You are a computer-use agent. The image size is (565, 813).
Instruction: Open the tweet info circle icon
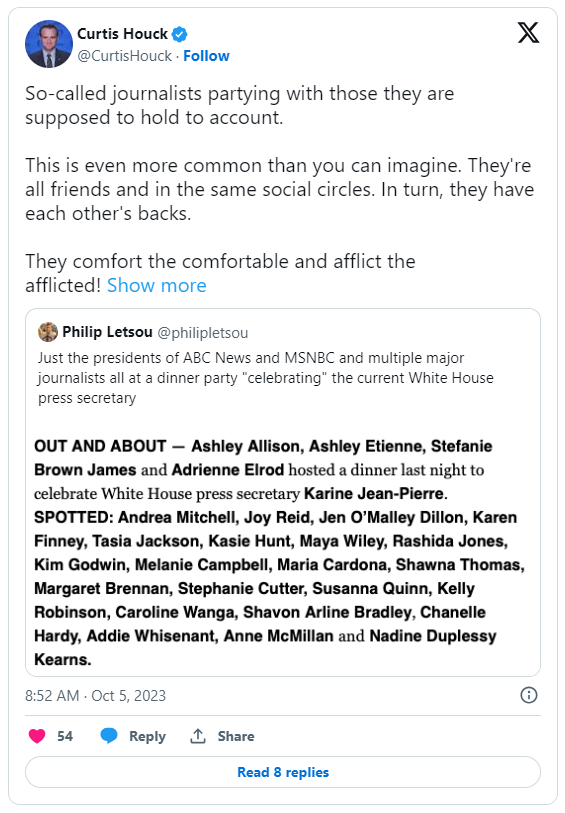click(529, 695)
